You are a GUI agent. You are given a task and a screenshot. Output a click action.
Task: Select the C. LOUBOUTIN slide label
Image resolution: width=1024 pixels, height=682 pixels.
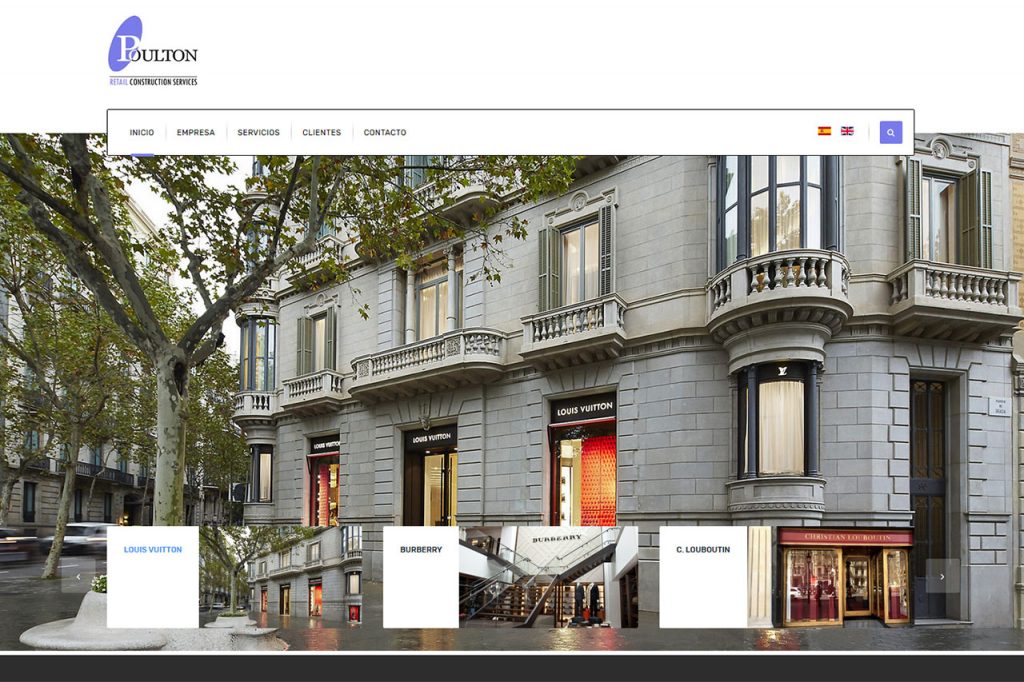[x=703, y=550]
